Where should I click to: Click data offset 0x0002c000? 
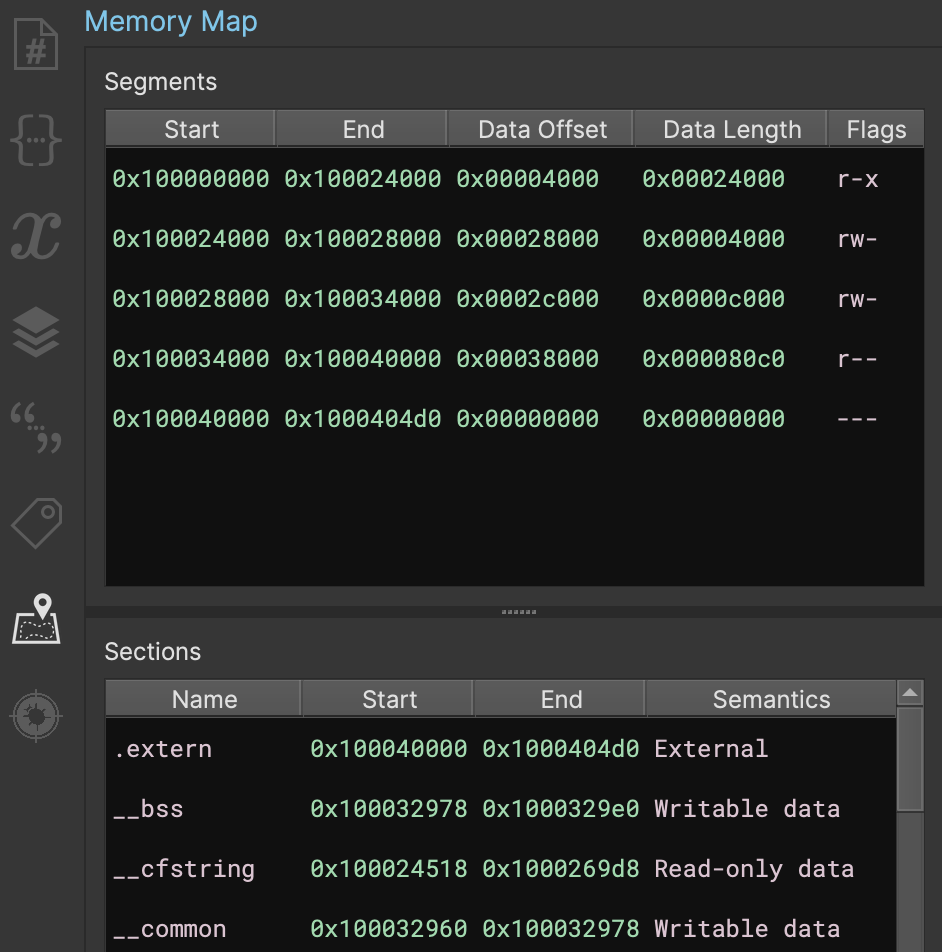527,299
